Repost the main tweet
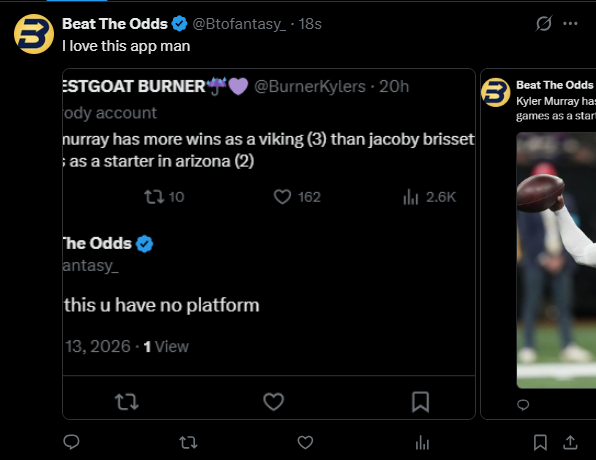This screenshot has height=460, width=596. pyautogui.click(x=188, y=442)
